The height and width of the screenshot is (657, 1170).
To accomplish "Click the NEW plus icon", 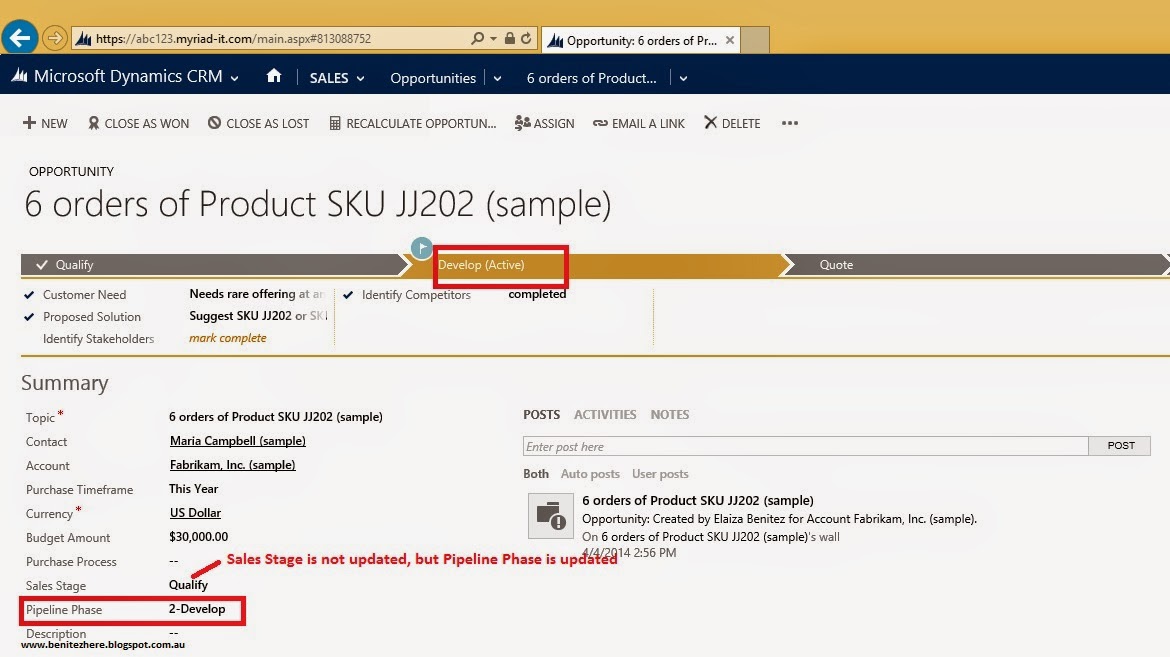I will tap(29, 122).
